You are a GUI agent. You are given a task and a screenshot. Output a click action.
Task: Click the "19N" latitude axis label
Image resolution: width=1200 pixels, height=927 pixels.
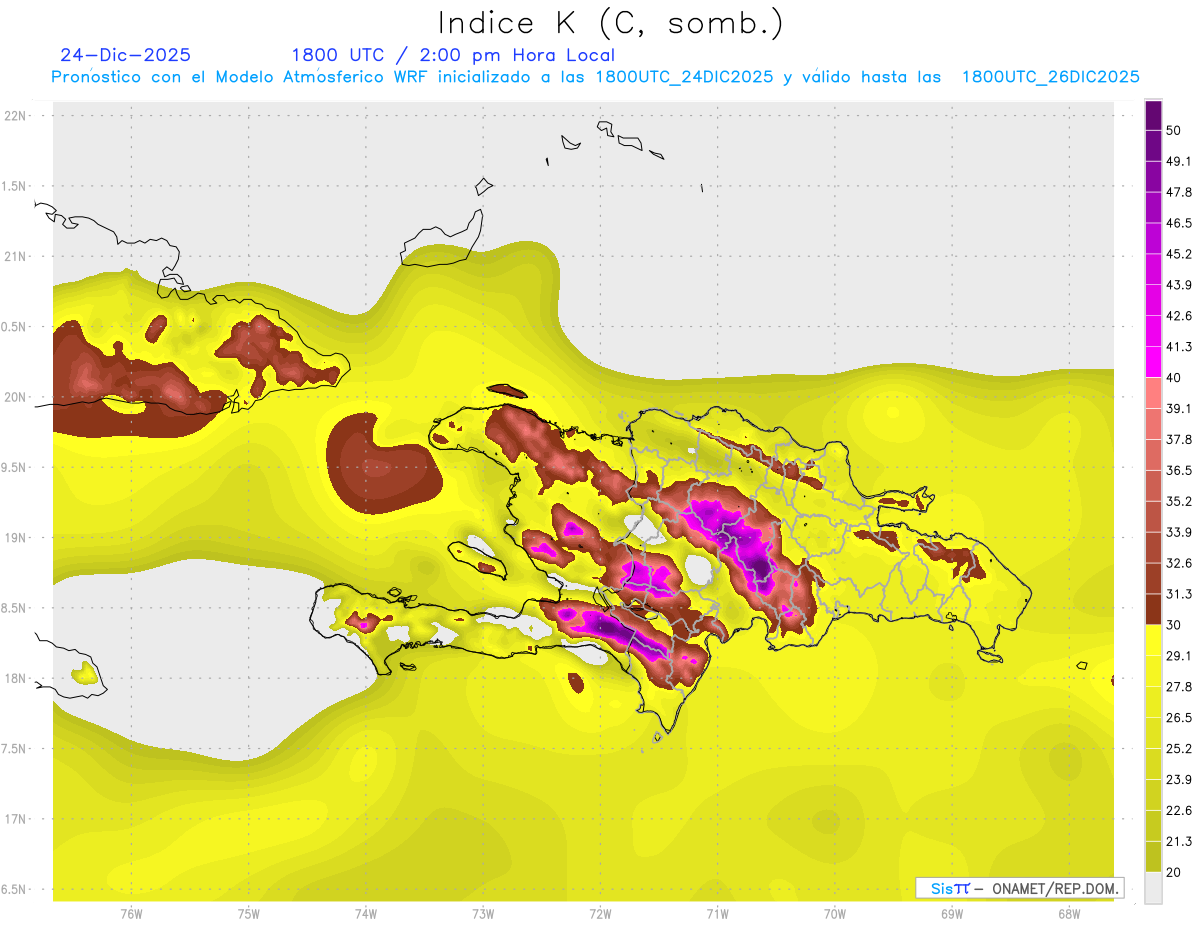[16, 538]
